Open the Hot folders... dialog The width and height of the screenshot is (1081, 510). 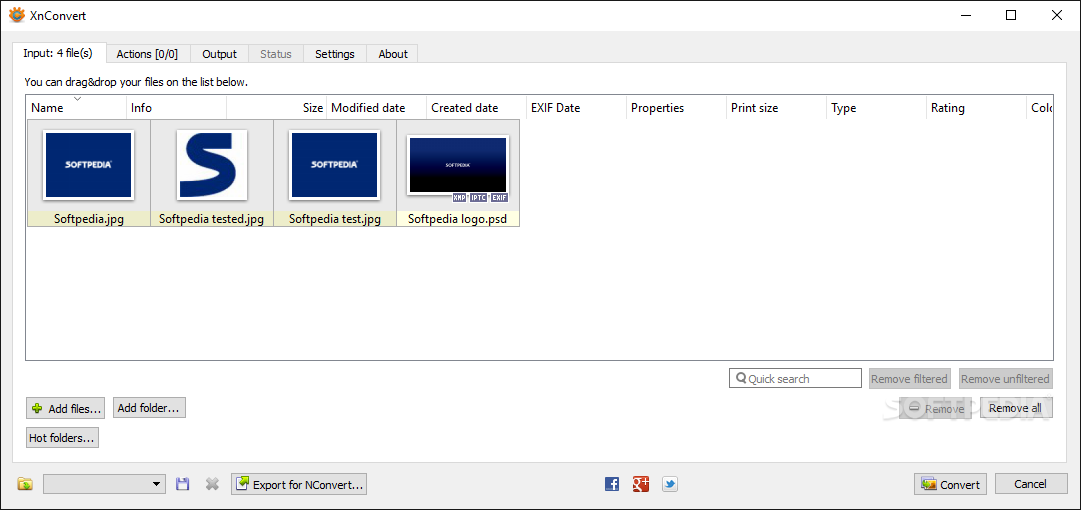tap(62, 438)
